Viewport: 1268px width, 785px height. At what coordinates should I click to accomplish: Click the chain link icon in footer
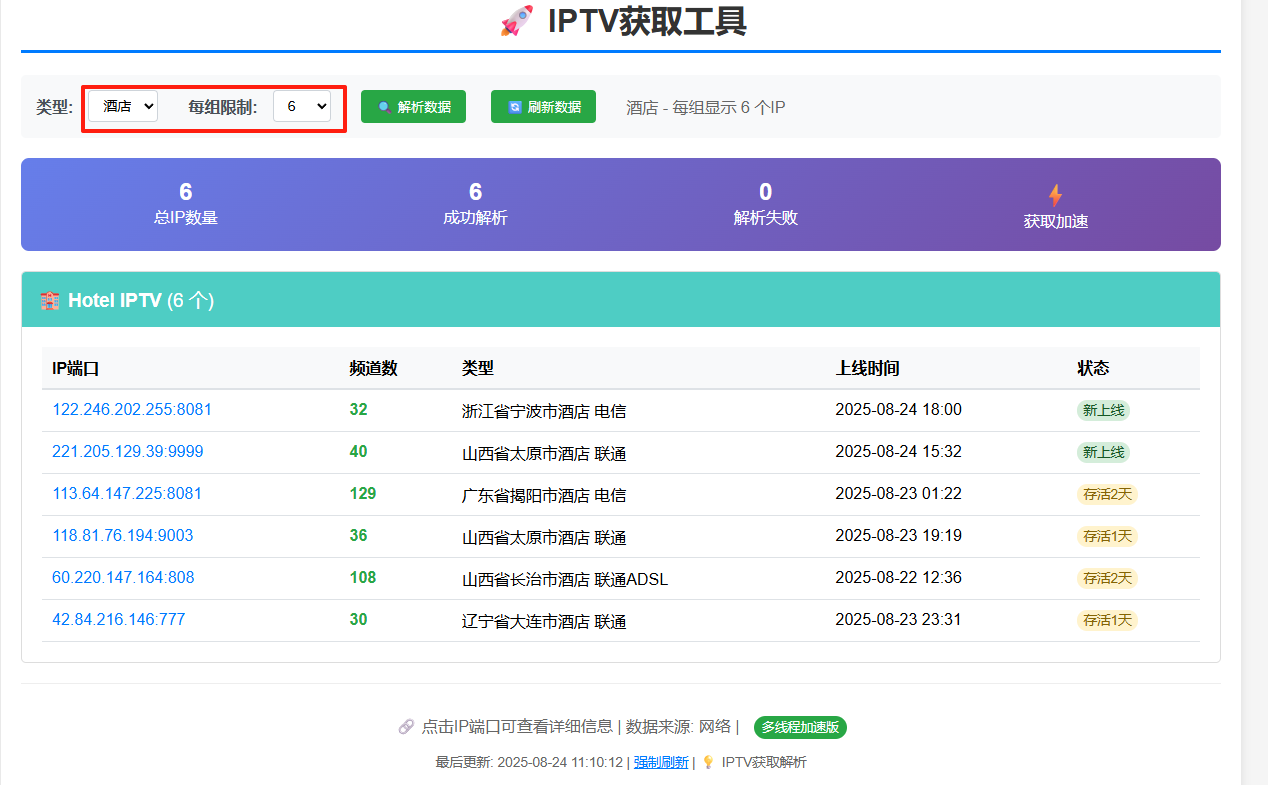[406, 727]
